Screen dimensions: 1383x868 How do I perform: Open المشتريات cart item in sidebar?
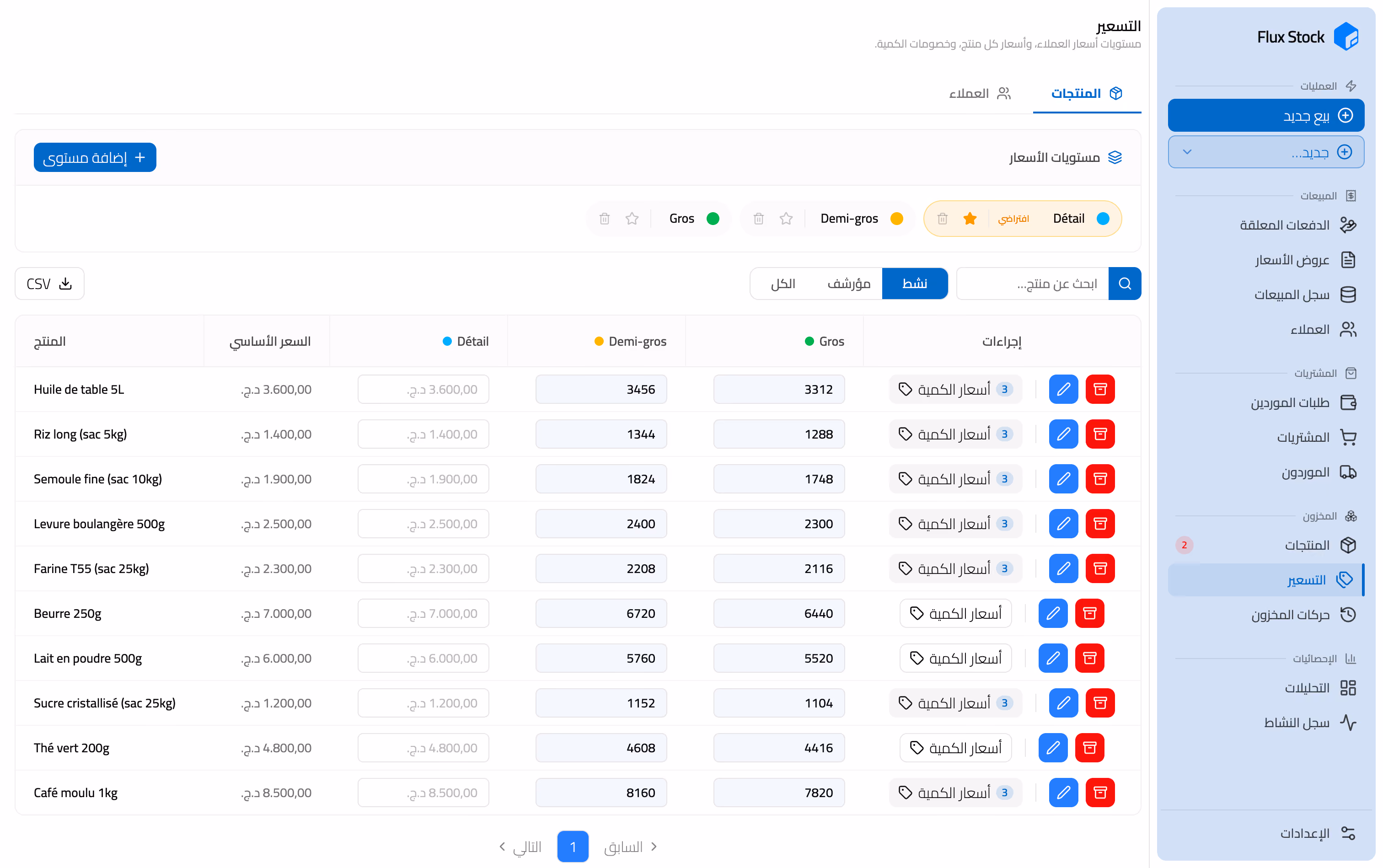click(x=1266, y=438)
